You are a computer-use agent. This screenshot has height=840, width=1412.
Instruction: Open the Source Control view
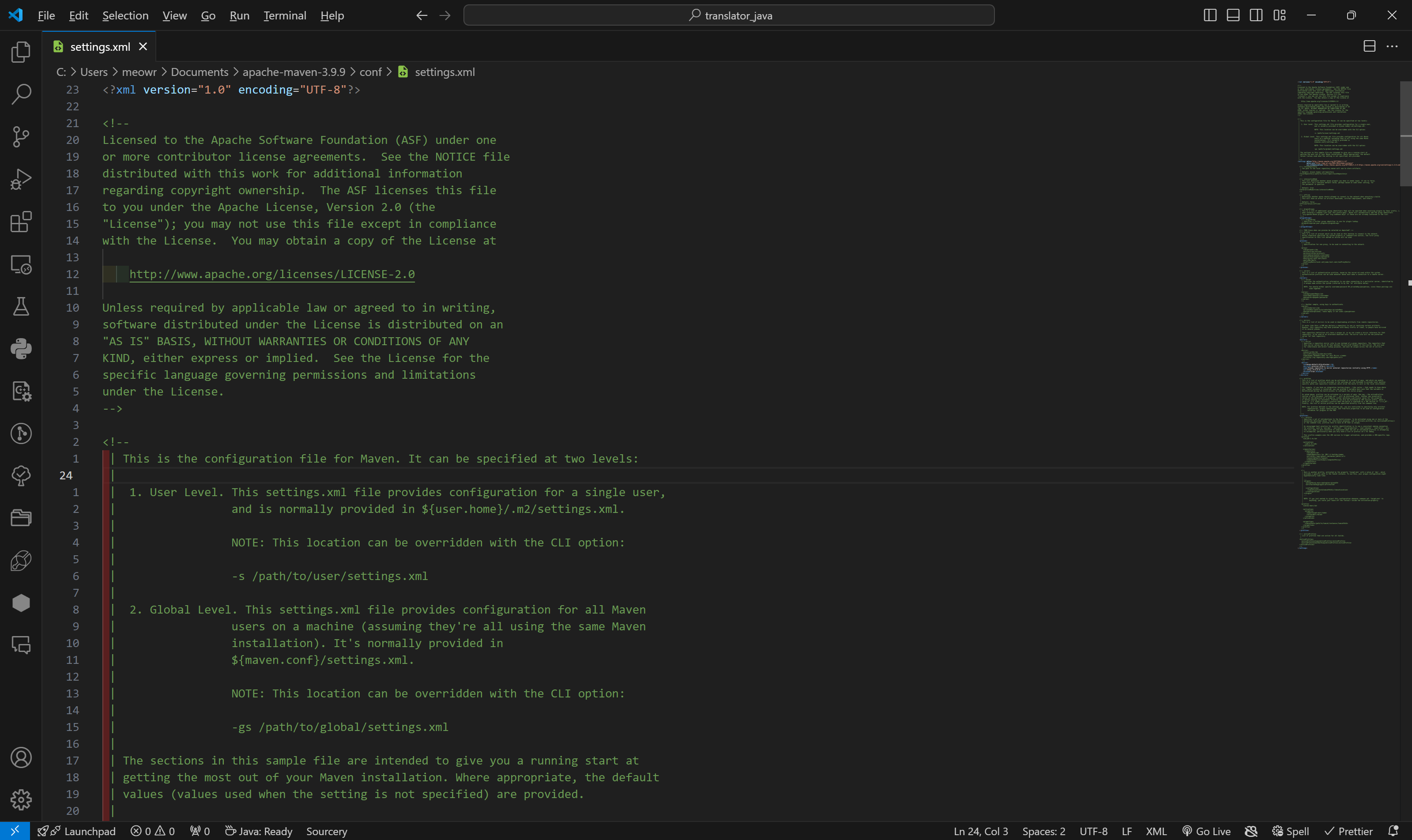pos(21,136)
